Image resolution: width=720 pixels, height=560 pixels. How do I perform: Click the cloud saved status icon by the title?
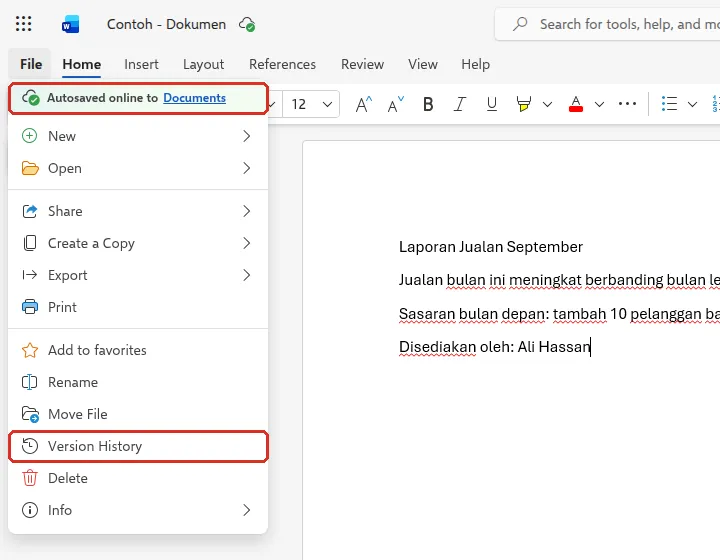click(247, 24)
